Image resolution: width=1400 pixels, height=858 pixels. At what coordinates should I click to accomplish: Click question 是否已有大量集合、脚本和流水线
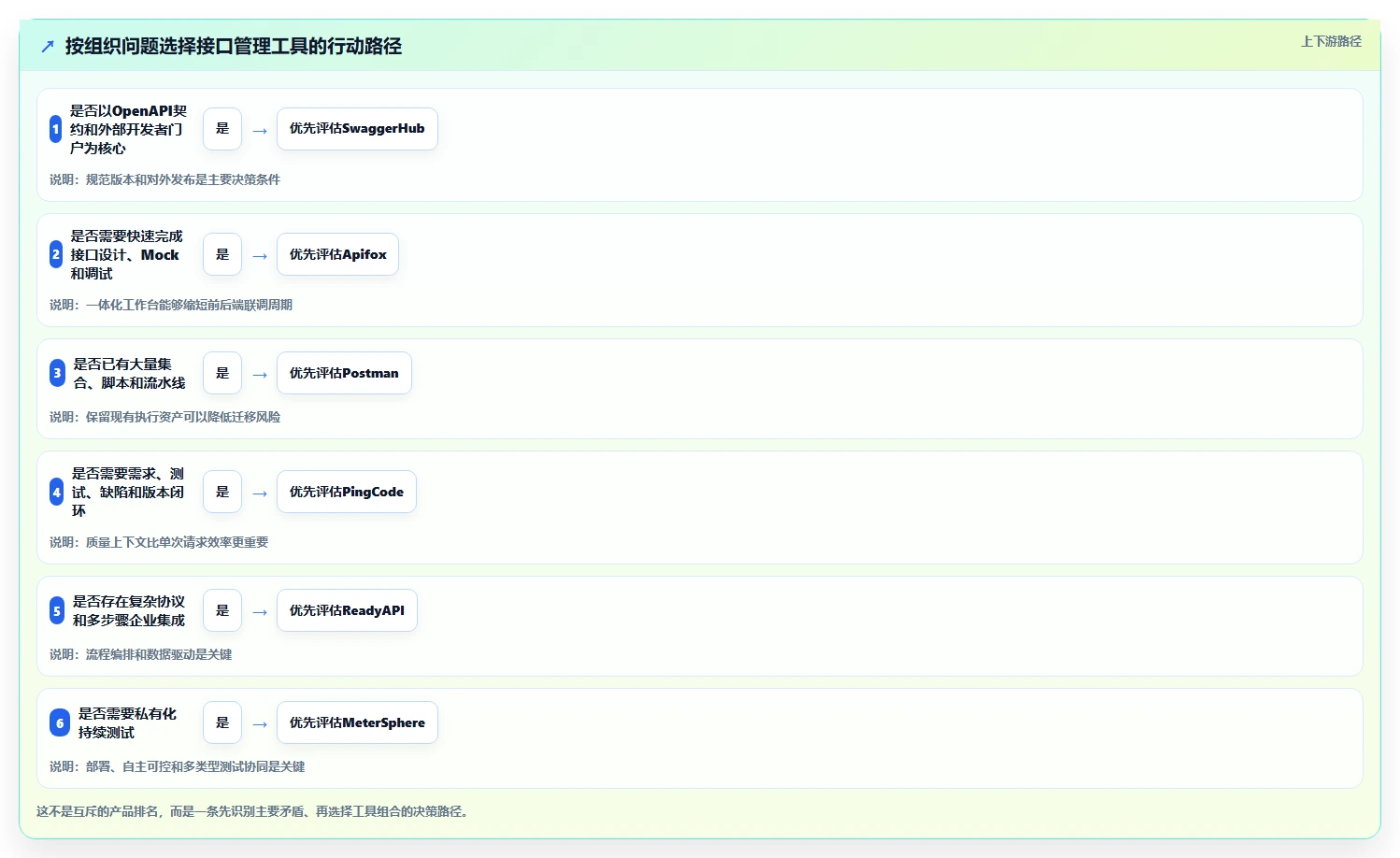[x=129, y=373]
